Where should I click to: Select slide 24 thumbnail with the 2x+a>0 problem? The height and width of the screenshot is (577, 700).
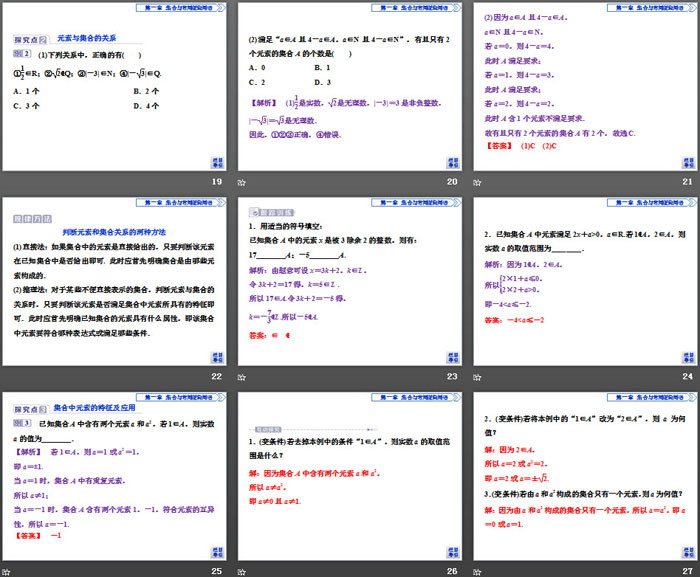point(585,281)
